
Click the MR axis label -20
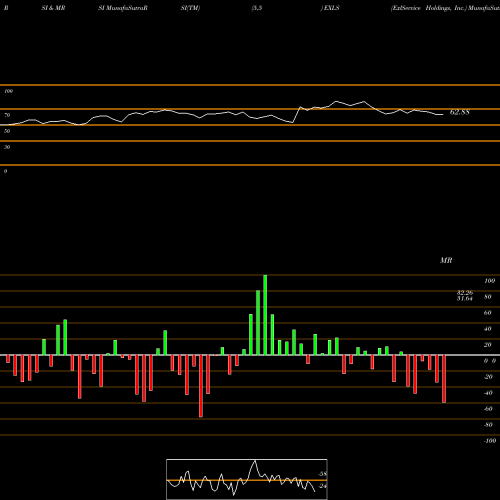click(x=488, y=377)
